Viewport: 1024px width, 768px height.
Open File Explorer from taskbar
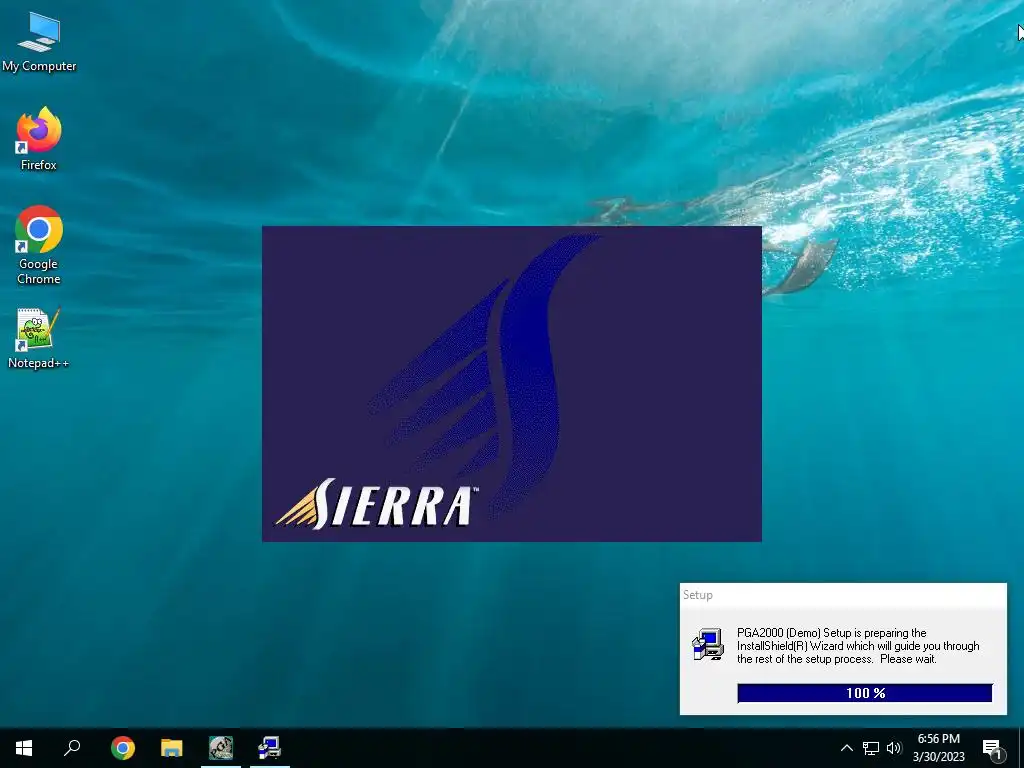(172, 748)
